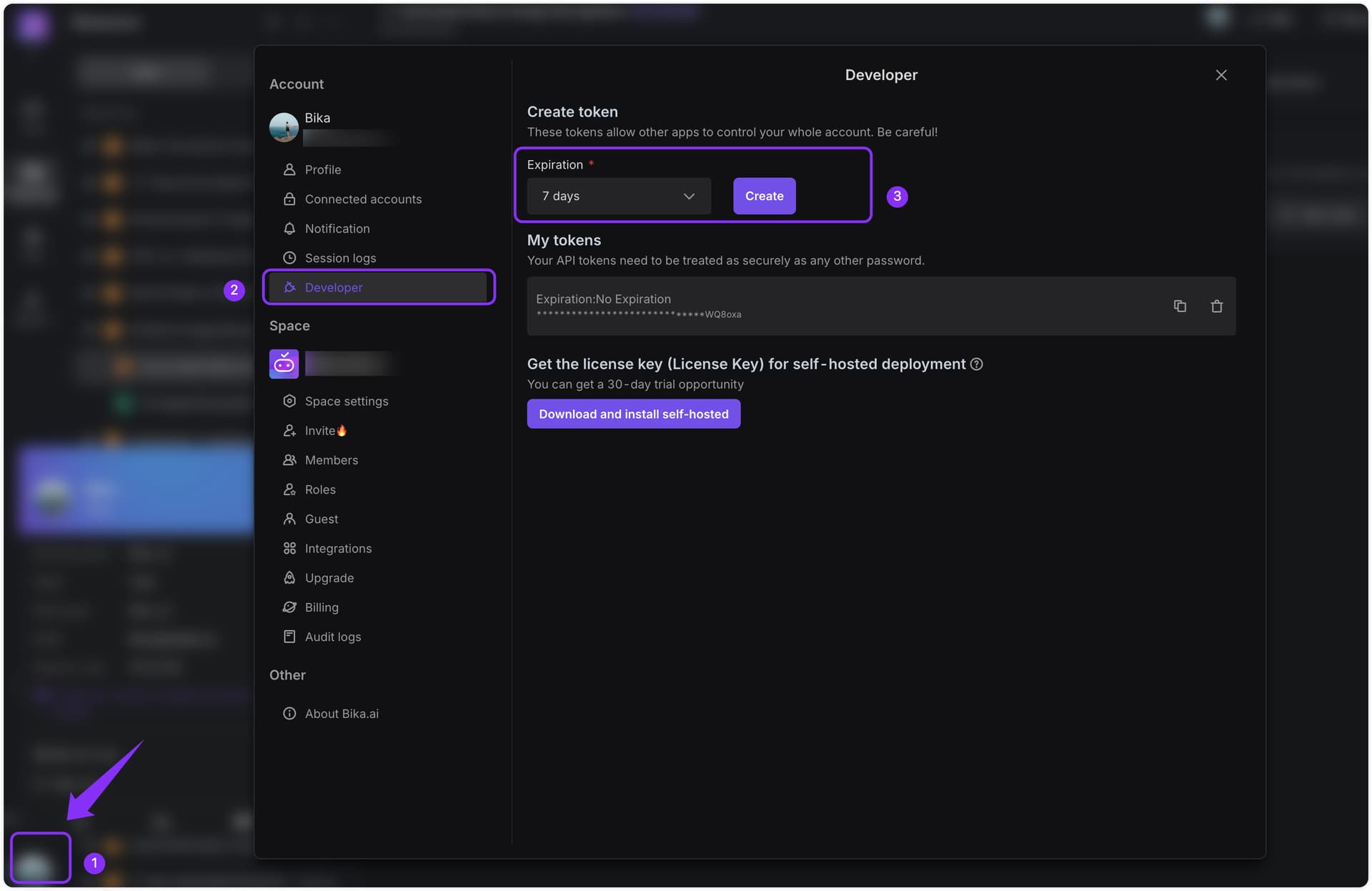Image resolution: width=1372 pixels, height=891 pixels.
Task: Open About Bika.ai
Action: point(341,713)
